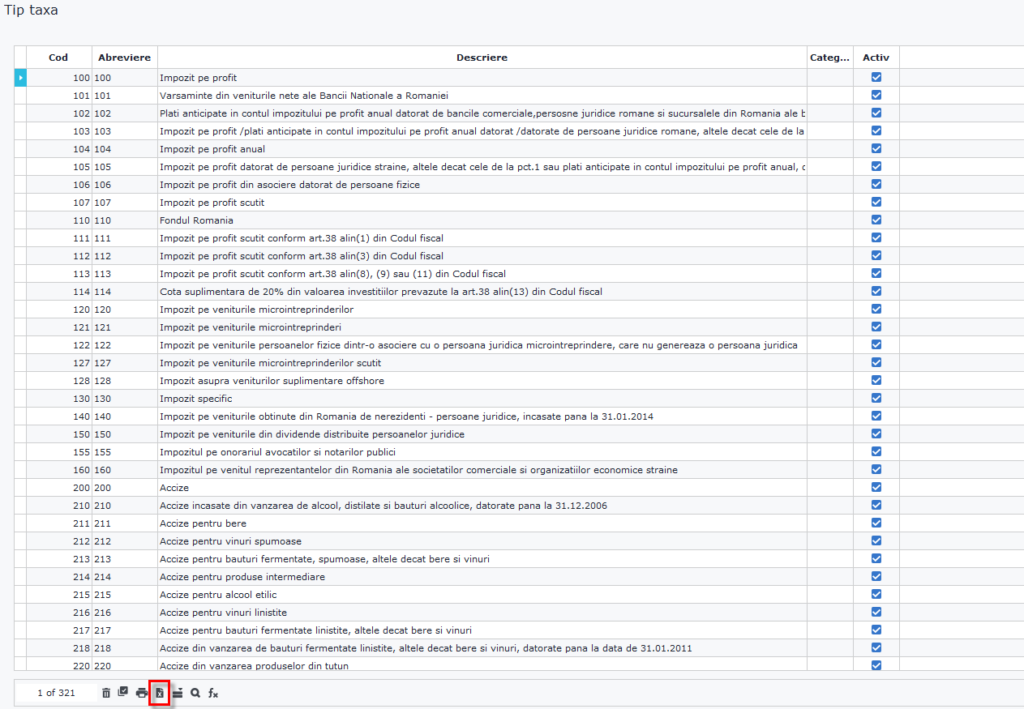Toggle Activ checkbox for Fondul Romania
Screen dimensions: 1024x709
click(x=876, y=220)
